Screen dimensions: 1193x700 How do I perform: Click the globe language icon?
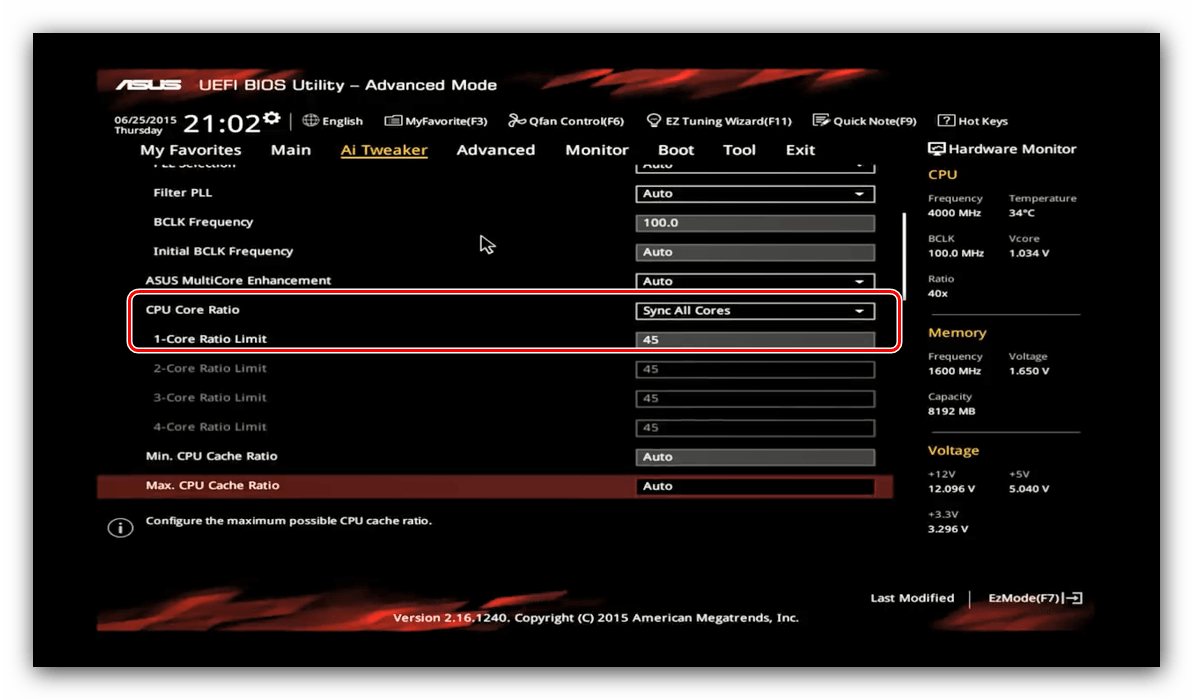coord(310,120)
